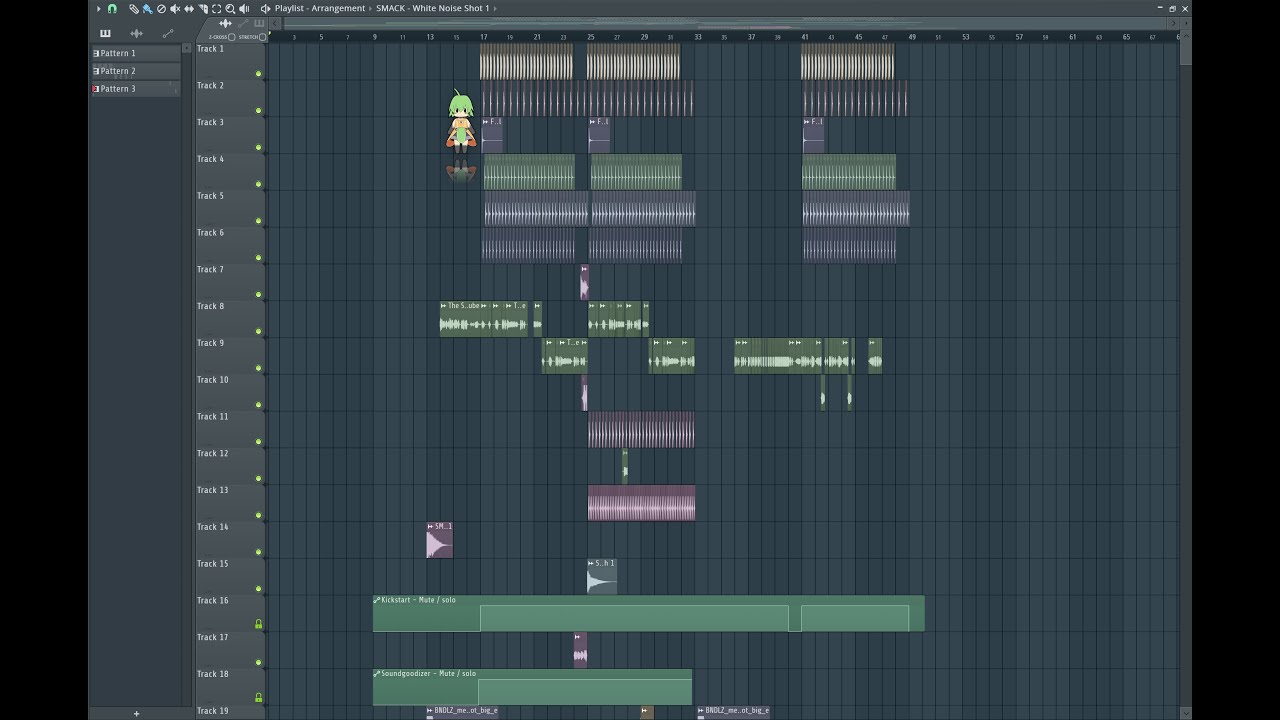Viewport: 1280px width, 720px height.
Task: Select the Slip tool
Action: click(x=189, y=9)
